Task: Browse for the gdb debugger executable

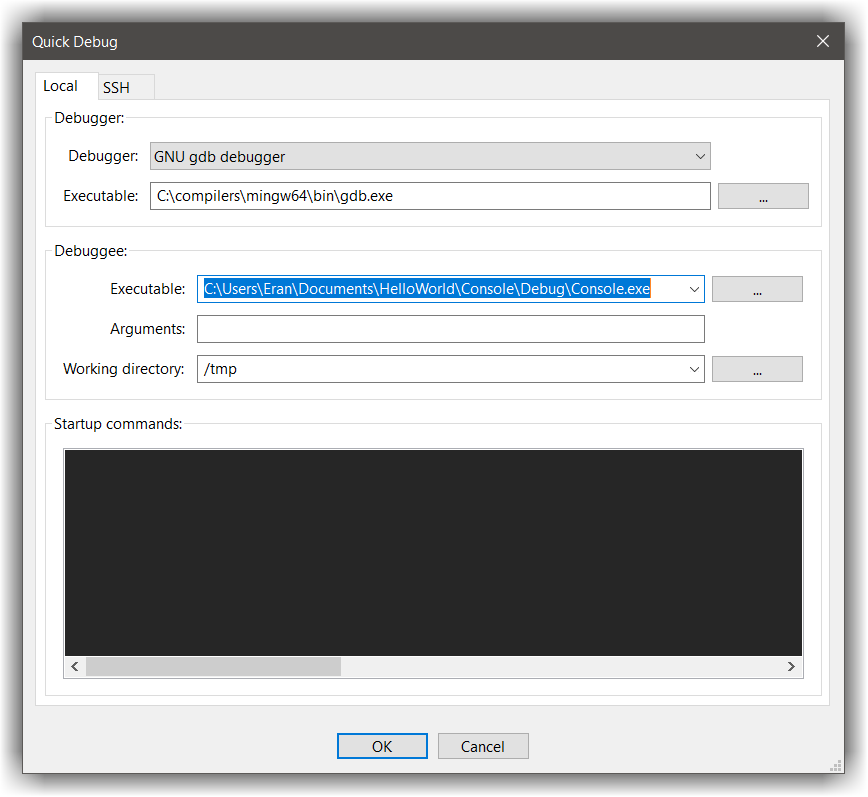Action: (x=763, y=195)
